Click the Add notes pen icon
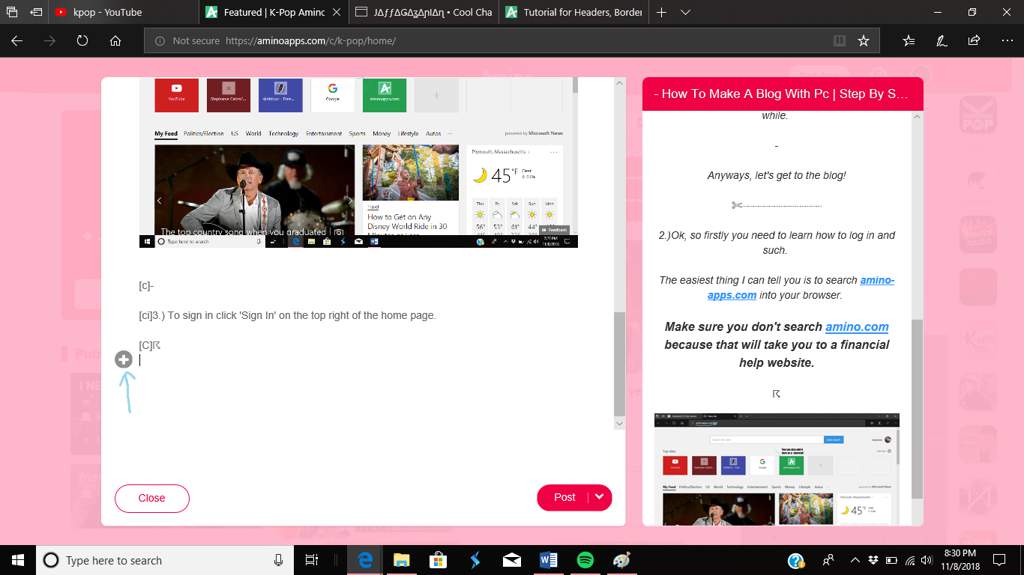The image size is (1024, 575). click(x=941, y=41)
